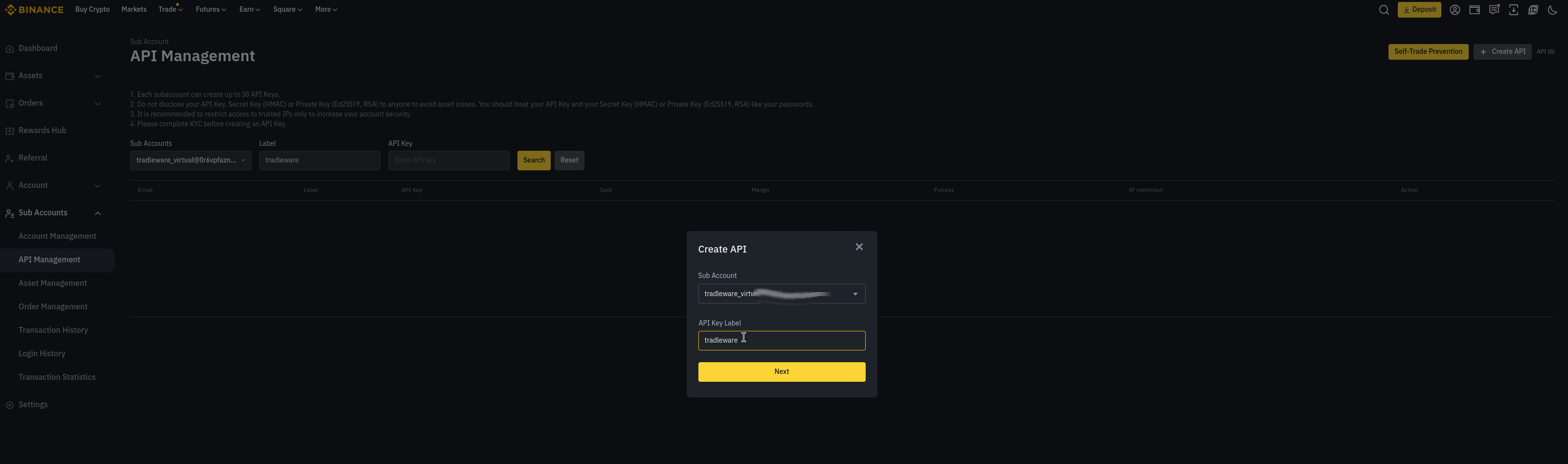The height and width of the screenshot is (464, 1568).
Task: Open the user profile icon
Action: tap(1455, 10)
